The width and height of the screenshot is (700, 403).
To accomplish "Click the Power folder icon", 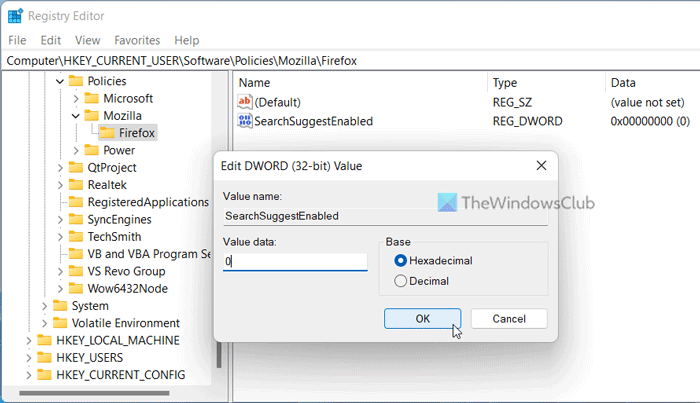I will pyautogui.click(x=92, y=150).
